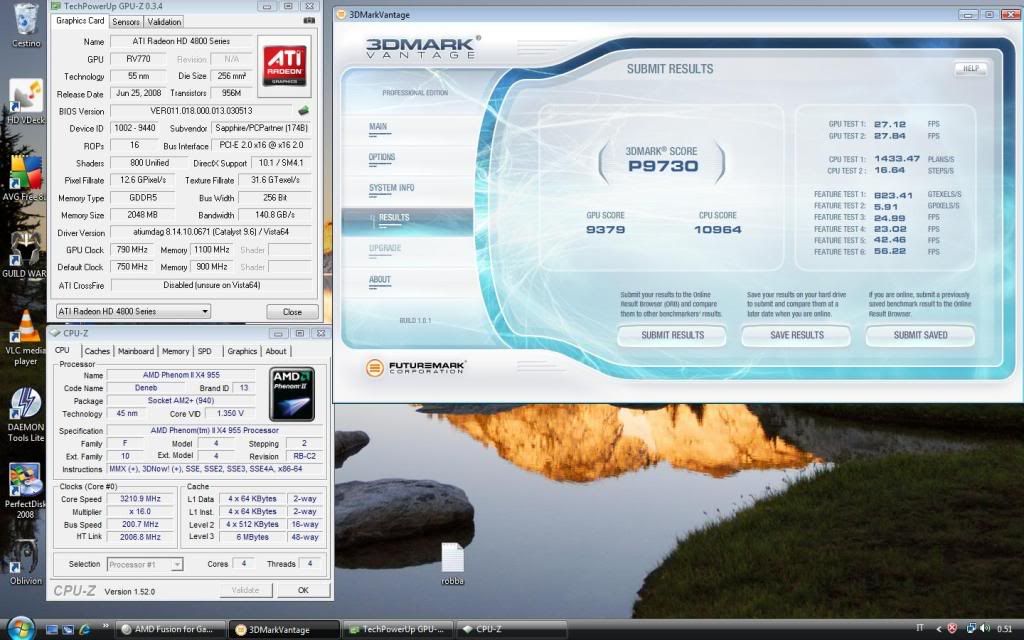The height and width of the screenshot is (640, 1024).
Task: Switch to 3DMarkVantage taskbar button
Action: point(285,630)
